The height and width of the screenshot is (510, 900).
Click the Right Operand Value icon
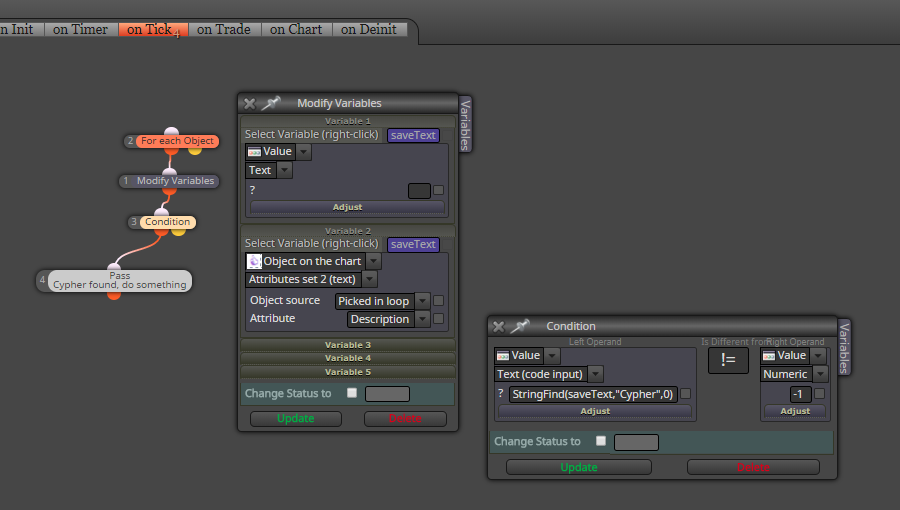pos(769,356)
